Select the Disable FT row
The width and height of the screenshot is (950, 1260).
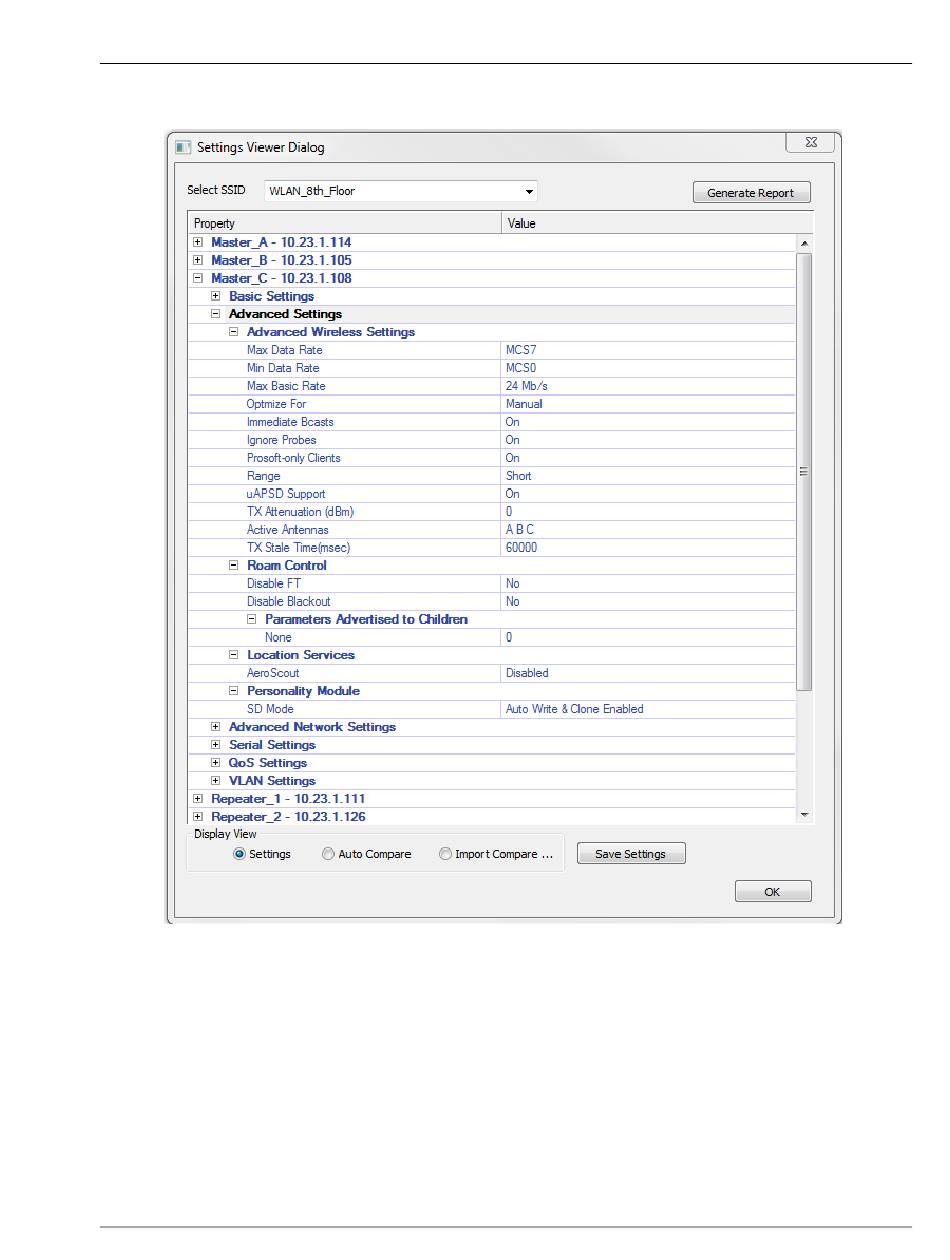coord(492,583)
